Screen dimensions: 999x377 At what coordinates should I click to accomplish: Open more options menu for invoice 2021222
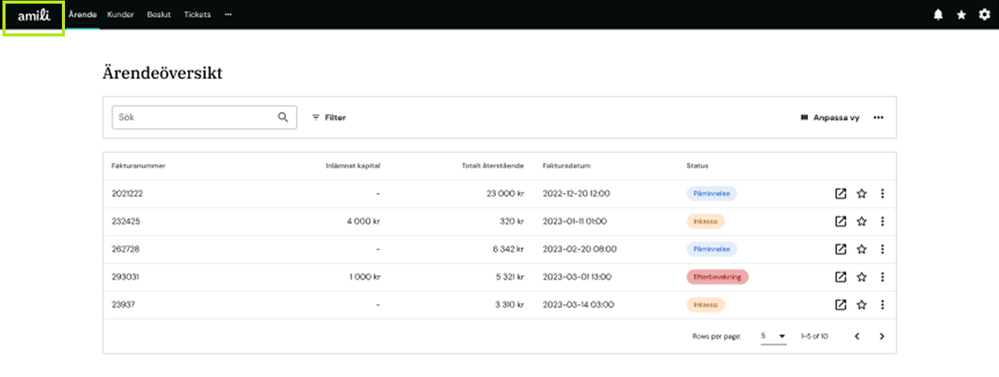pyautogui.click(x=882, y=194)
